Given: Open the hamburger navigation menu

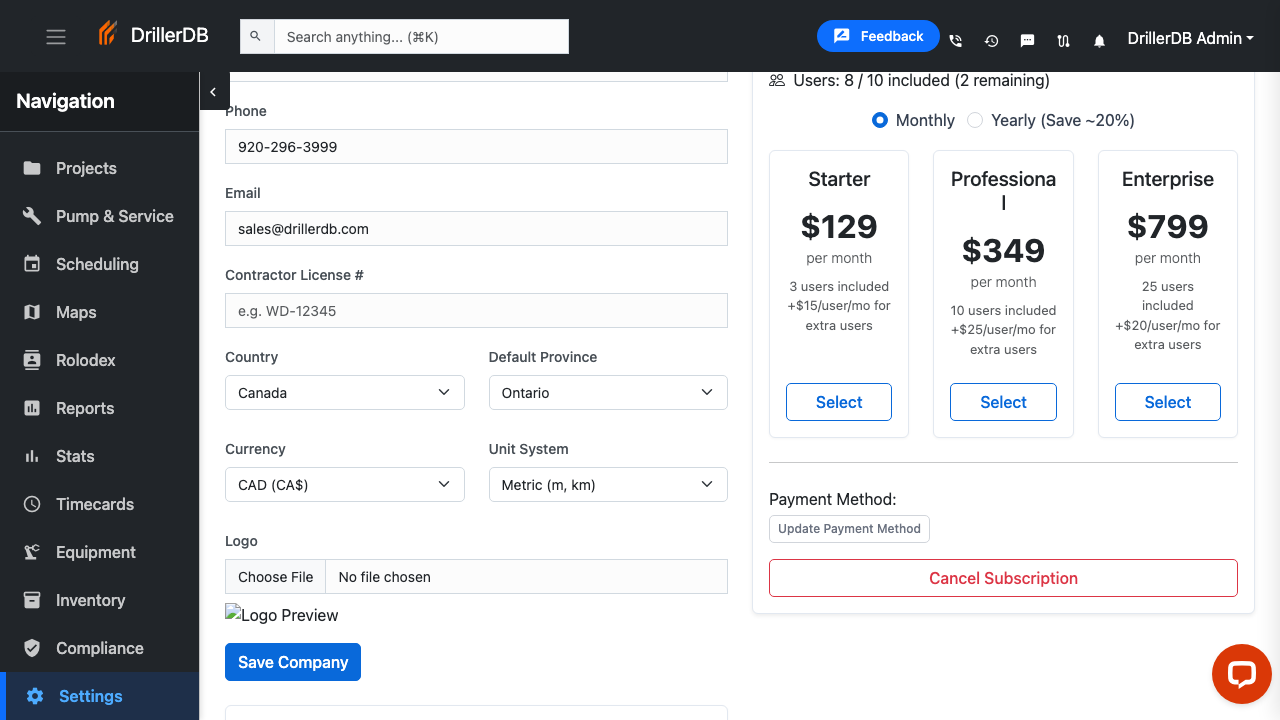Looking at the screenshot, I should 55,36.
